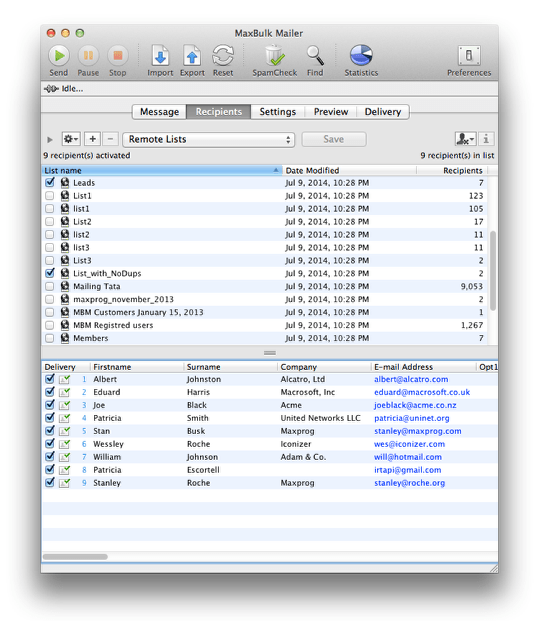
Task: Check the MBM Registred users checkbox
Action: (x=50, y=325)
